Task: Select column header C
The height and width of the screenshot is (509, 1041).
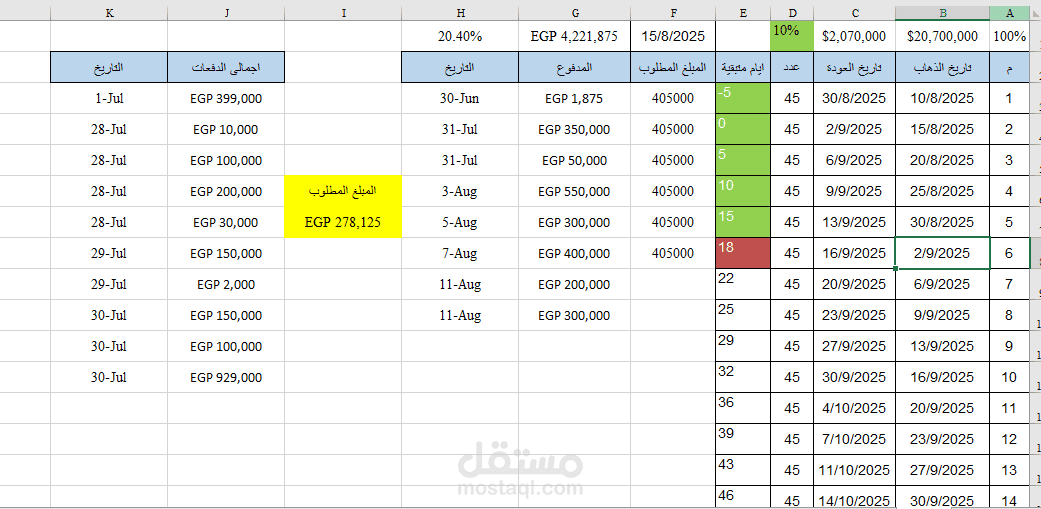Action: (854, 13)
